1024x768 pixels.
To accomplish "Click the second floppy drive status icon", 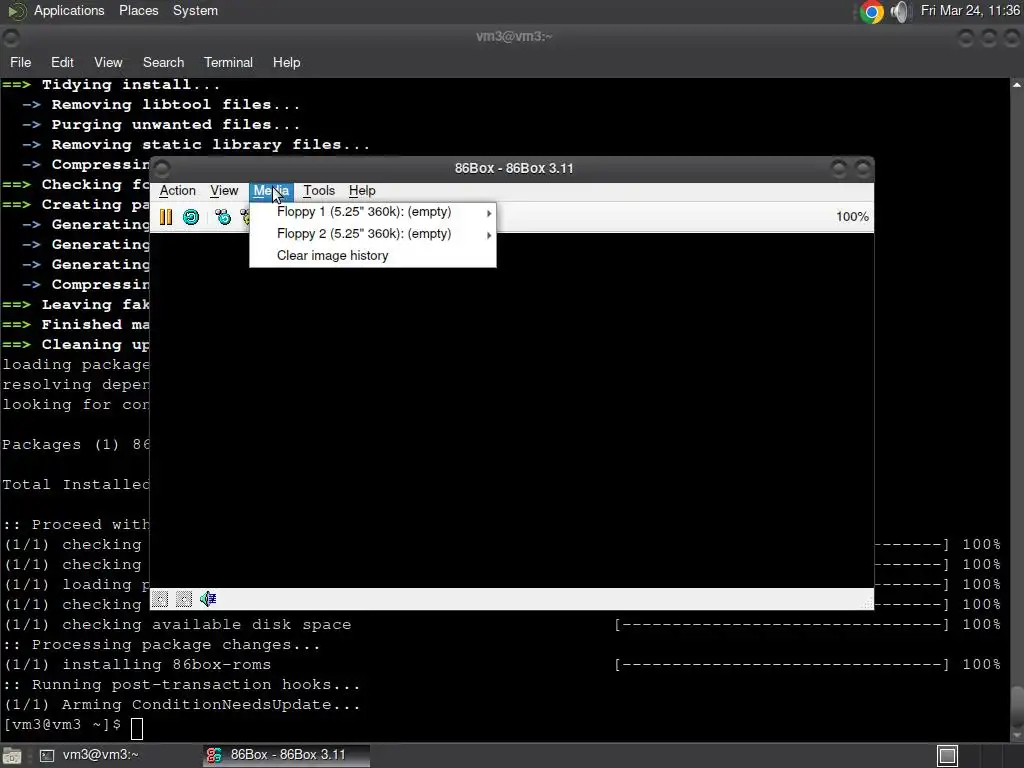I will point(184,599).
